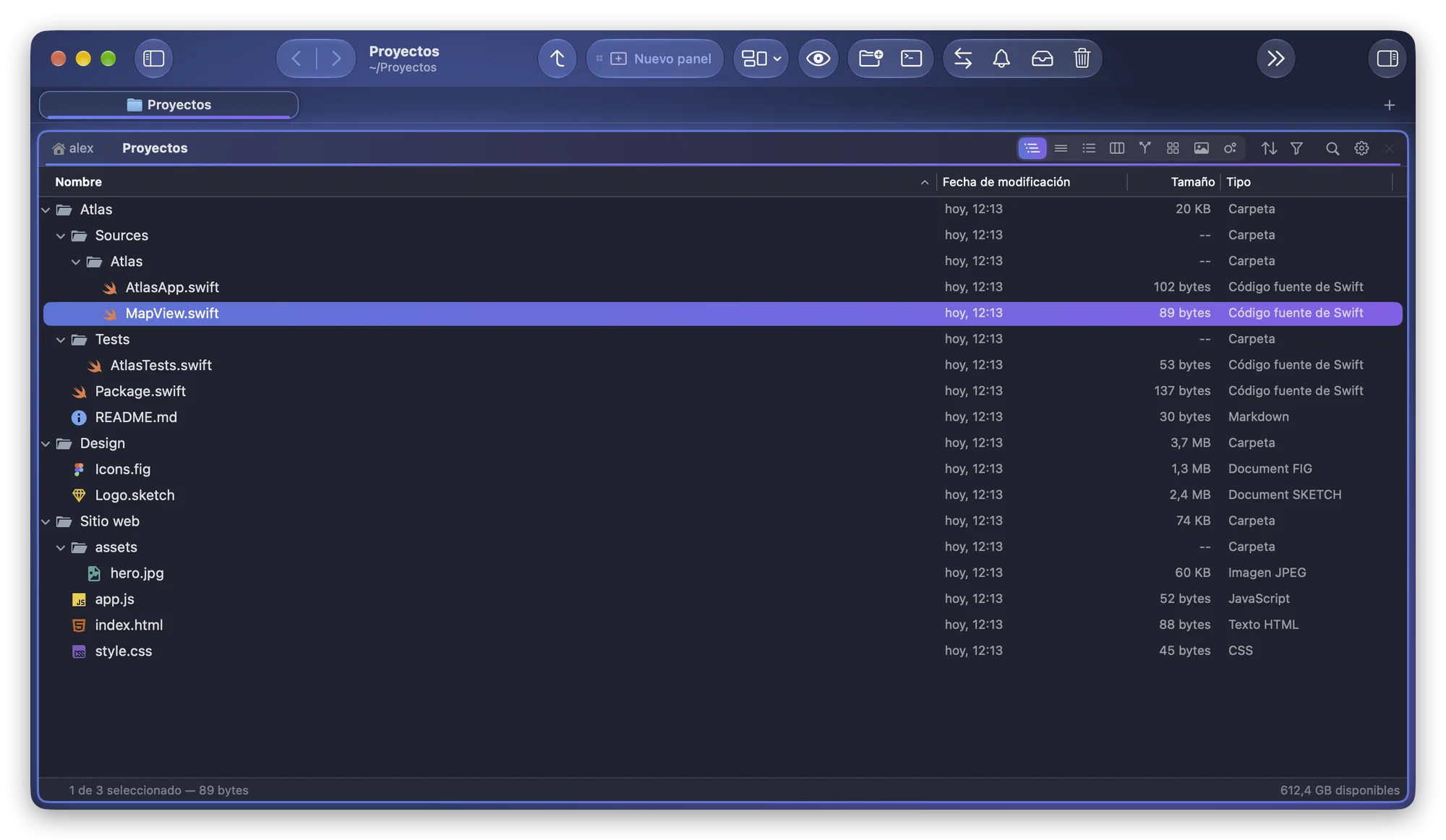Switch to the bulleted list view
This screenshot has width=1446, height=840.
pyautogui.click(x=1089, y=148)
